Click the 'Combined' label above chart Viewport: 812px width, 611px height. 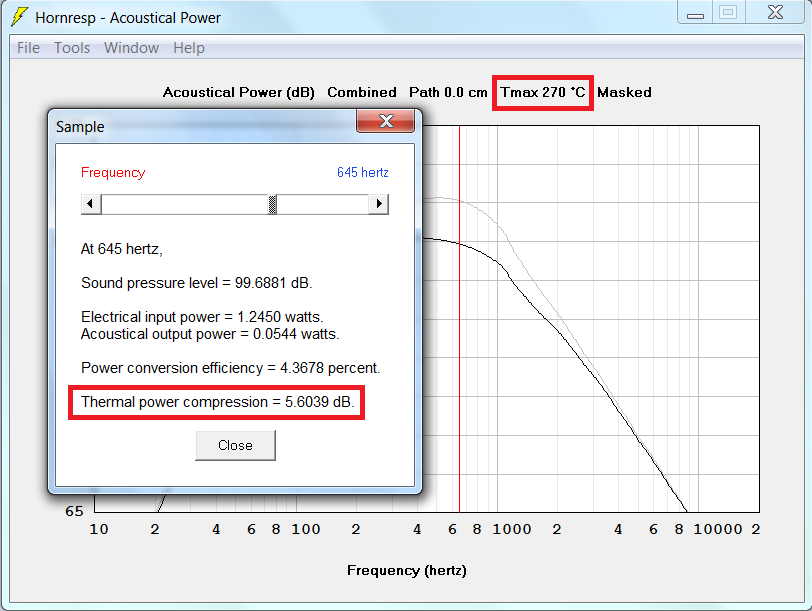point(361,92)
